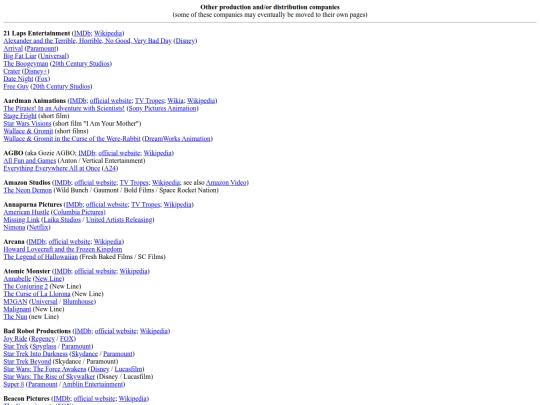Open Alexander and the Terrible, Horrible link
The height and width of the screenshot is (405, 540).
pyautogui.click(x=87, y=41)
